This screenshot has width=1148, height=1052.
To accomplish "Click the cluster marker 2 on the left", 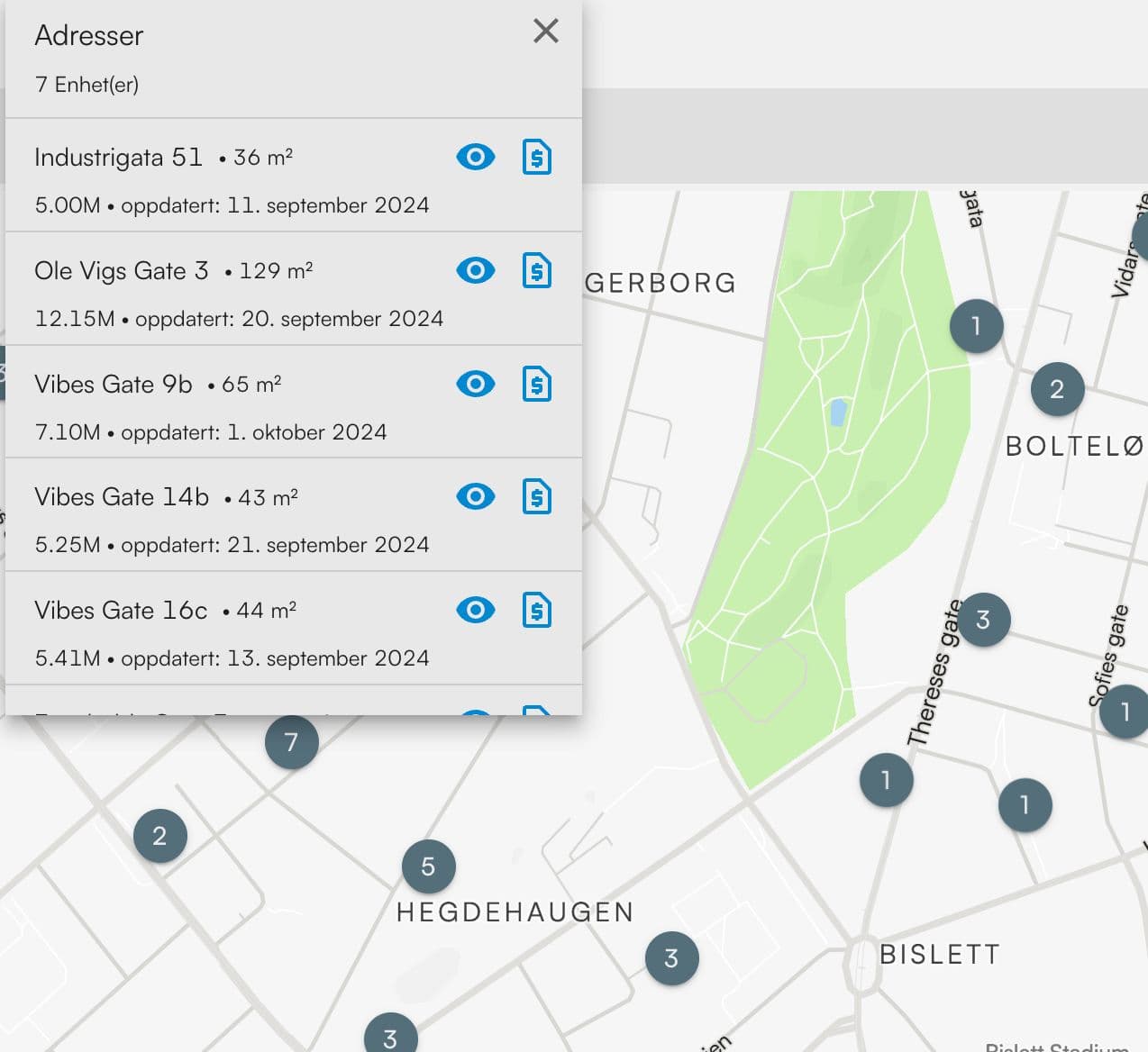I will pyautogui.click(x=159, y=835).
